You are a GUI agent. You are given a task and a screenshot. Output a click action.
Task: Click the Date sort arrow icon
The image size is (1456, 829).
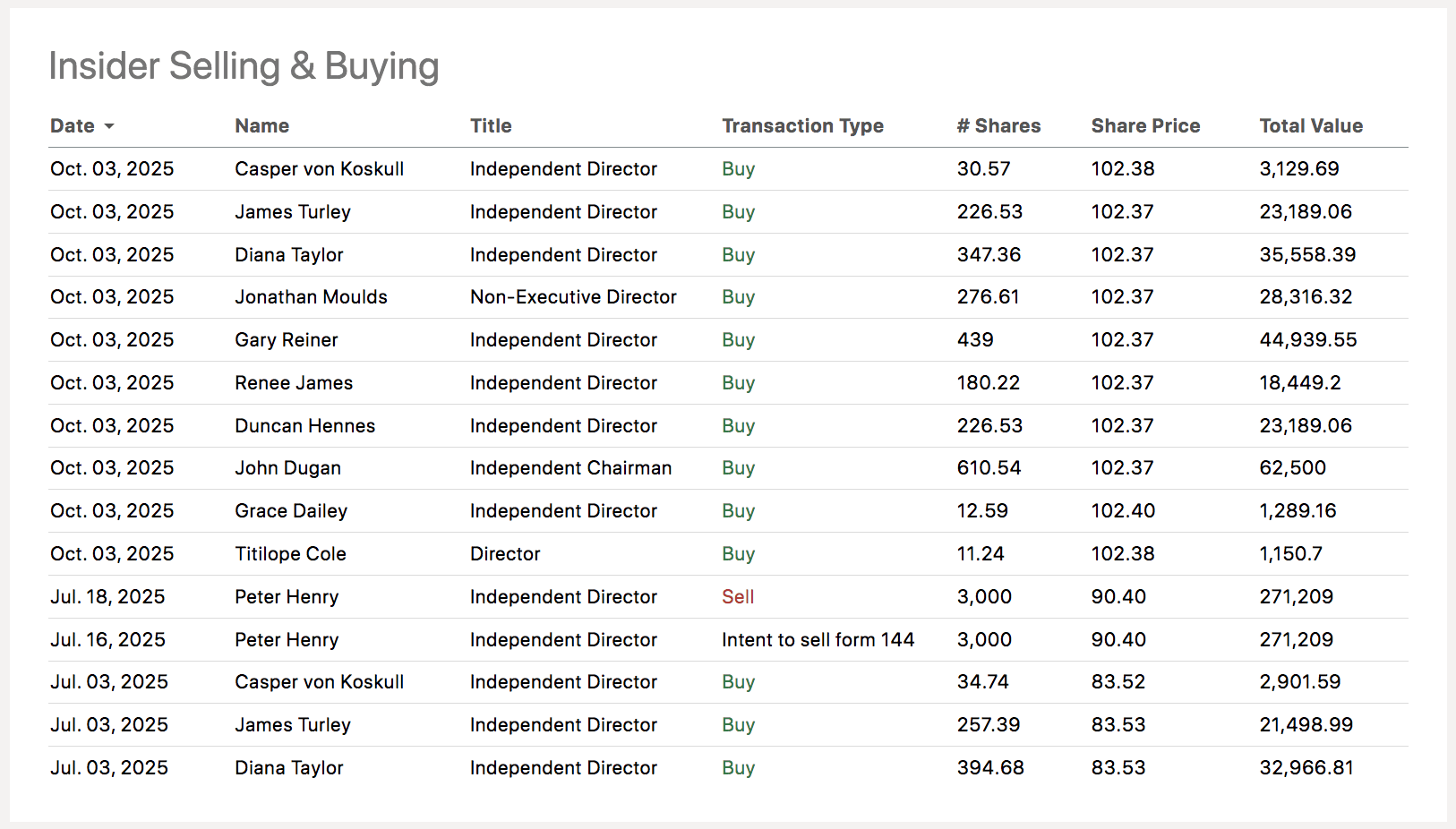(109, 126)
